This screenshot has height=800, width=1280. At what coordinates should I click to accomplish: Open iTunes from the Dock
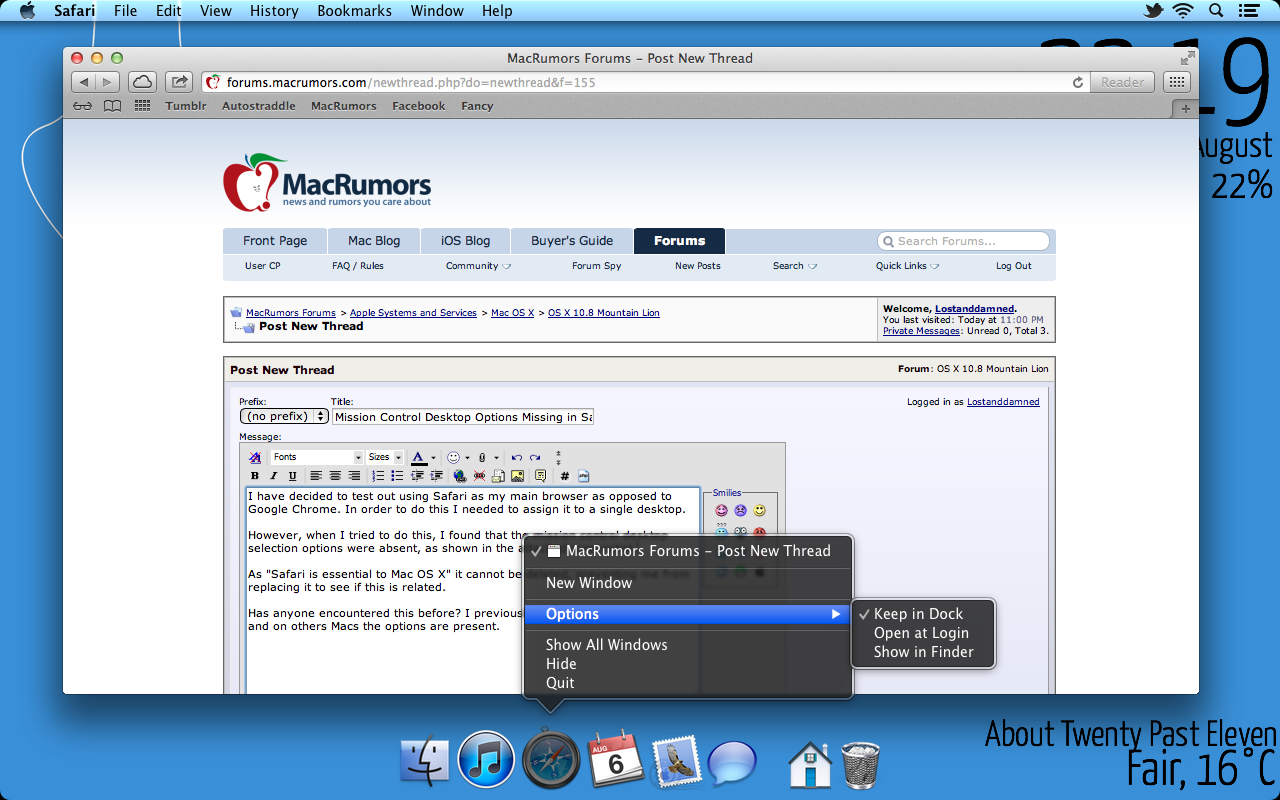tap(486, 759)
